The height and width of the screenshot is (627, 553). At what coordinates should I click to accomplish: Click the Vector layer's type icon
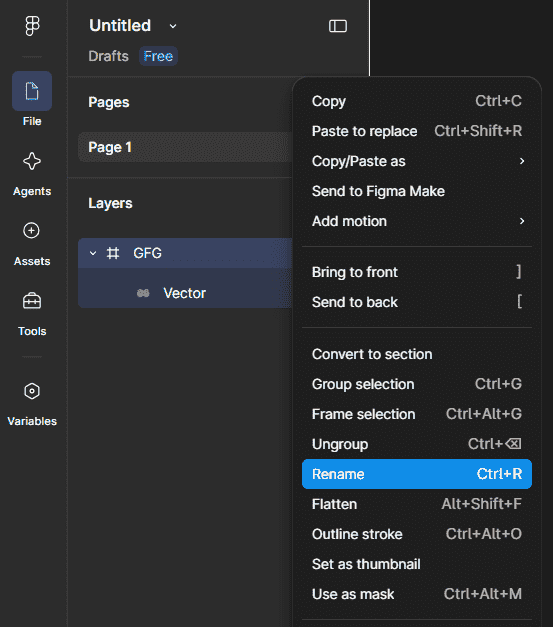tap(143, 293)
